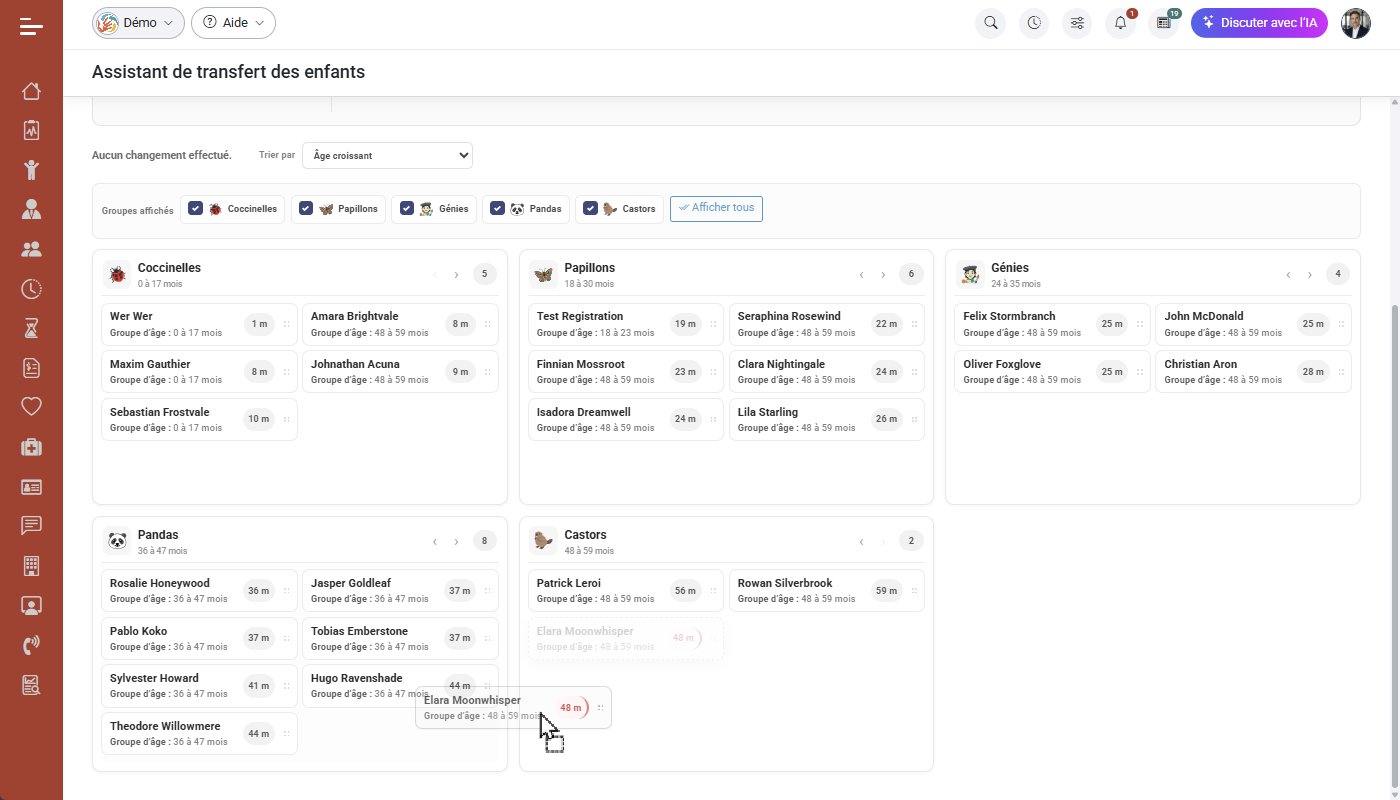This screenshot has width=1400, height=800.
Task: Click the next arrow in Génies header
Action: (1309, 274)
